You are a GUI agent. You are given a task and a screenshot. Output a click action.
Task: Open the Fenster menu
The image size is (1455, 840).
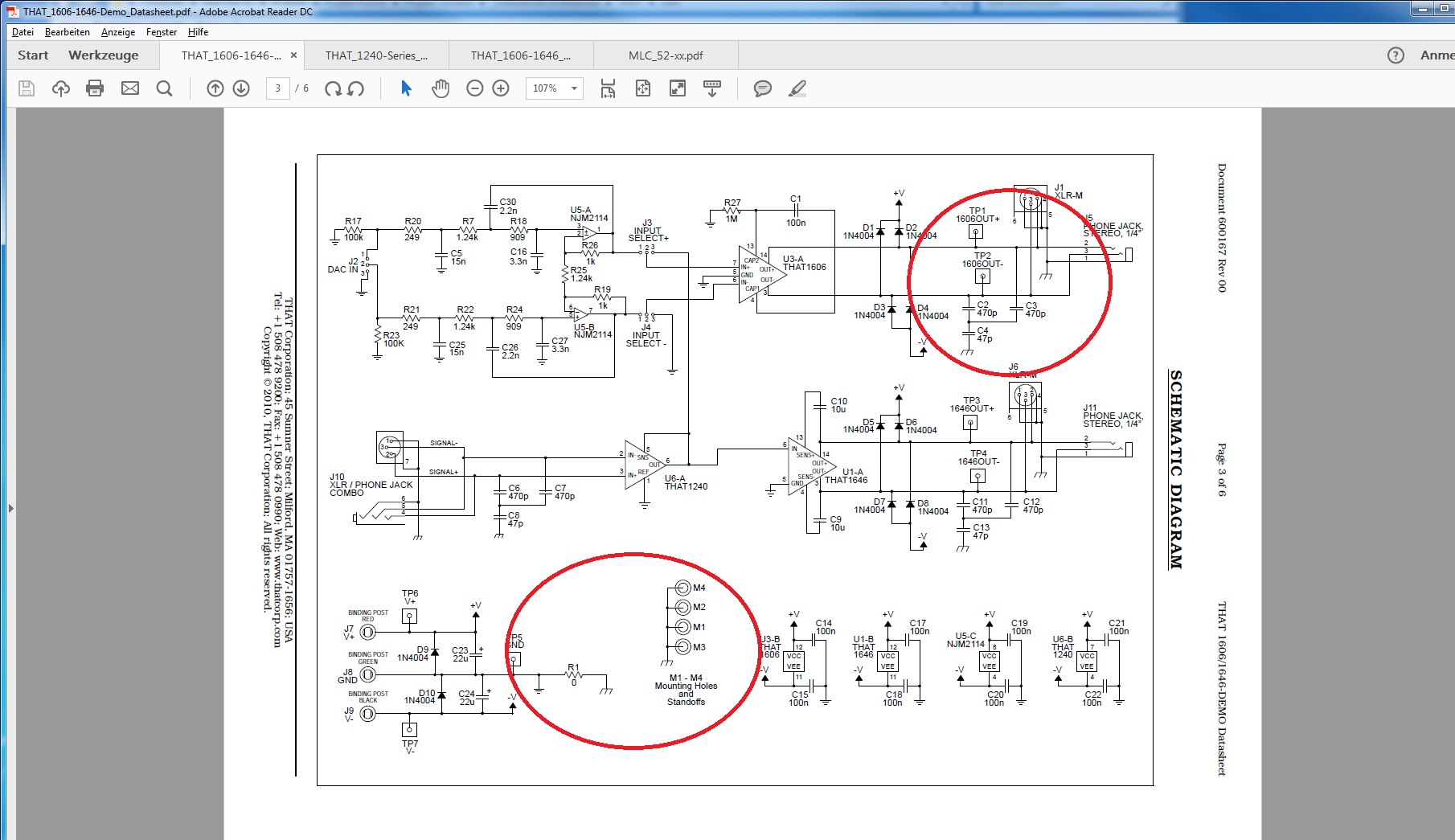coord(162,32)
